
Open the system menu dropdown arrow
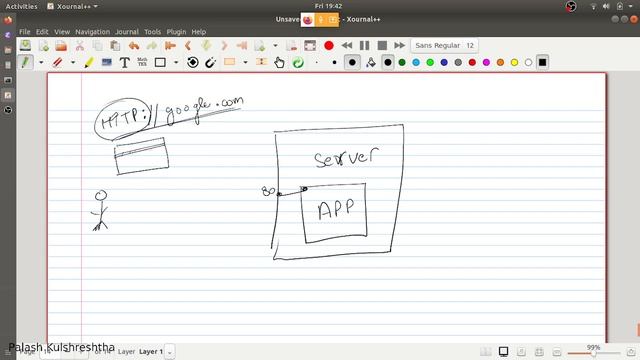(x=630, y=6)
